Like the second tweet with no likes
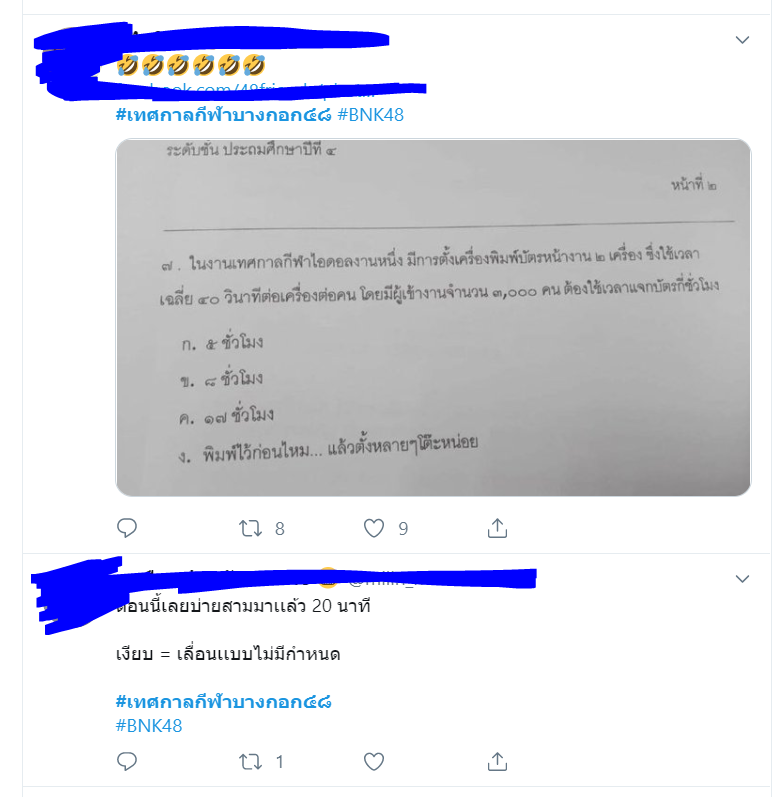 coord(374,761)
